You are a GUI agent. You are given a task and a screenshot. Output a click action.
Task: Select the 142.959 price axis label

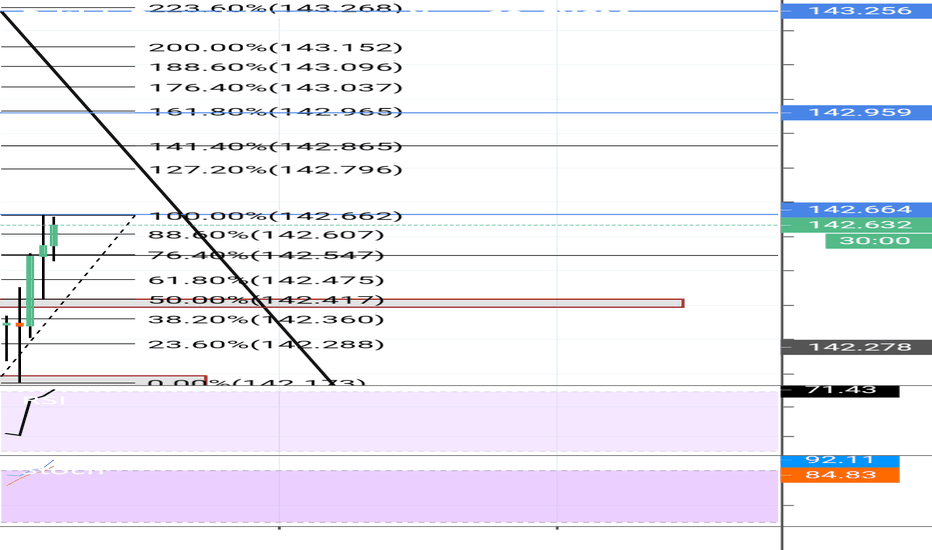858,112
